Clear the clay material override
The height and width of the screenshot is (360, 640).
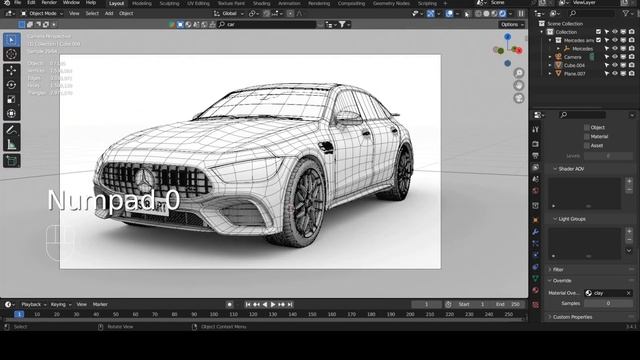[629, 293]
